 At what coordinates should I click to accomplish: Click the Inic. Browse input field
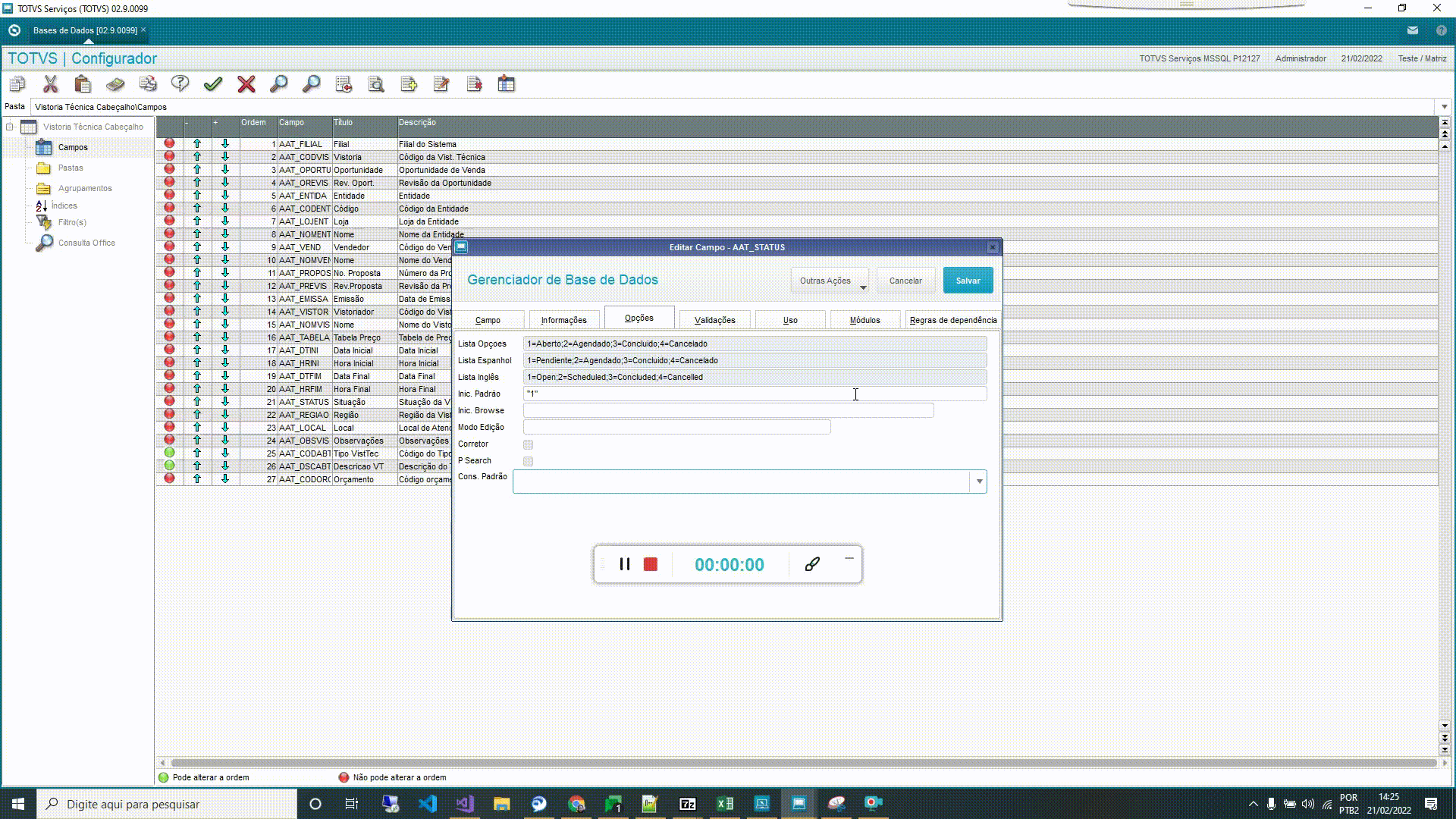[728, 410]
